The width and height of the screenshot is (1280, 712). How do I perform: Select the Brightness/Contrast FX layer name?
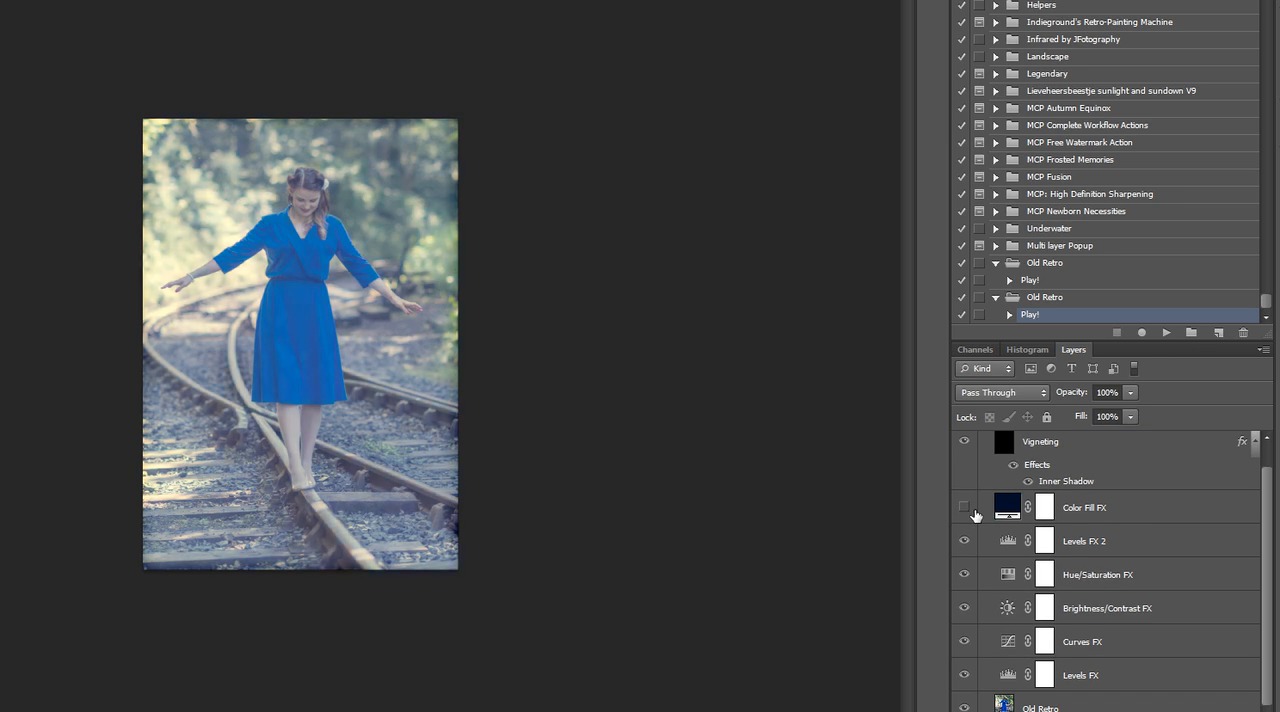click(x=1107, y=608)
